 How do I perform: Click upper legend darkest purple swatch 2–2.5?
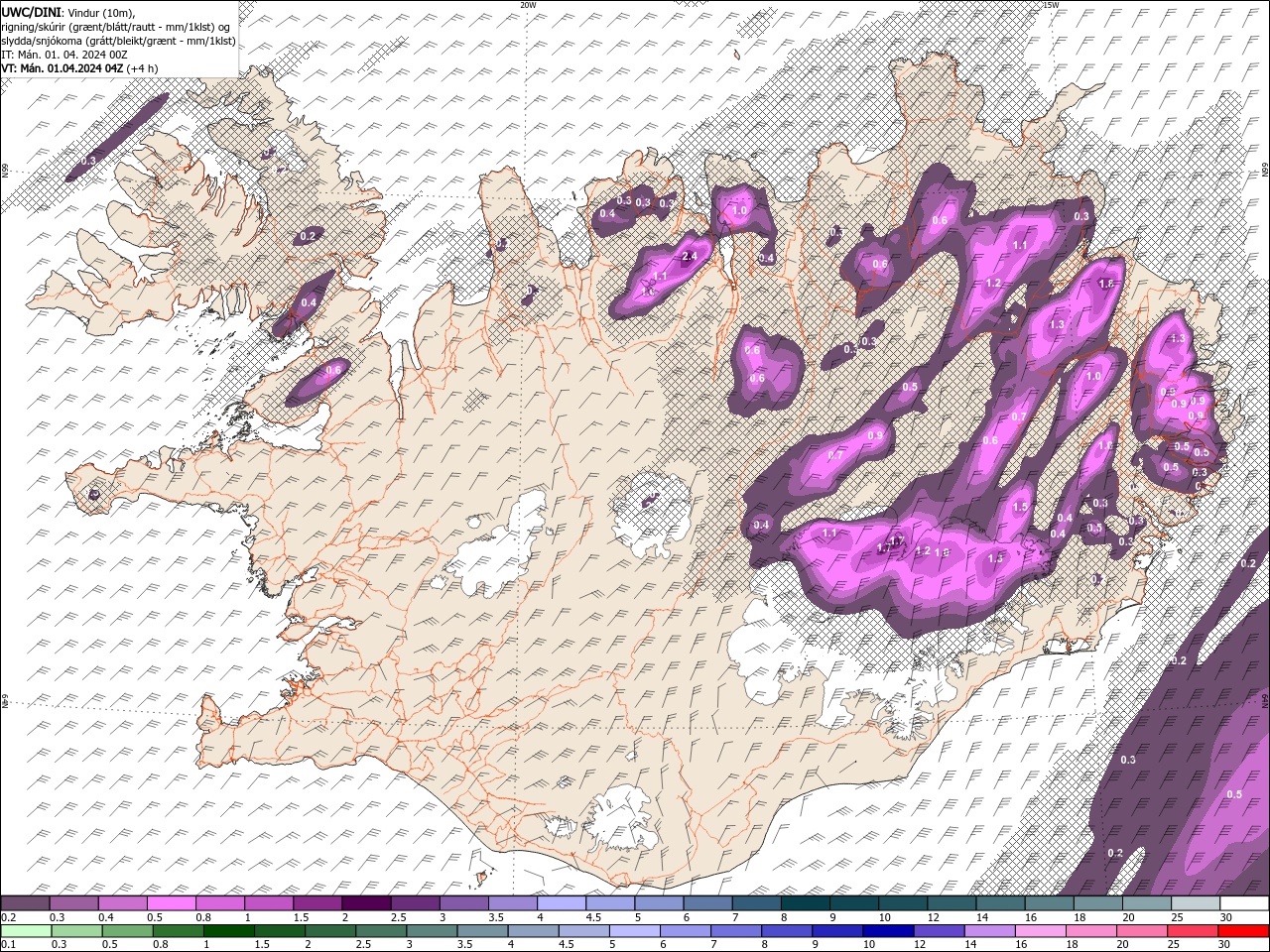tap(367, 903)
